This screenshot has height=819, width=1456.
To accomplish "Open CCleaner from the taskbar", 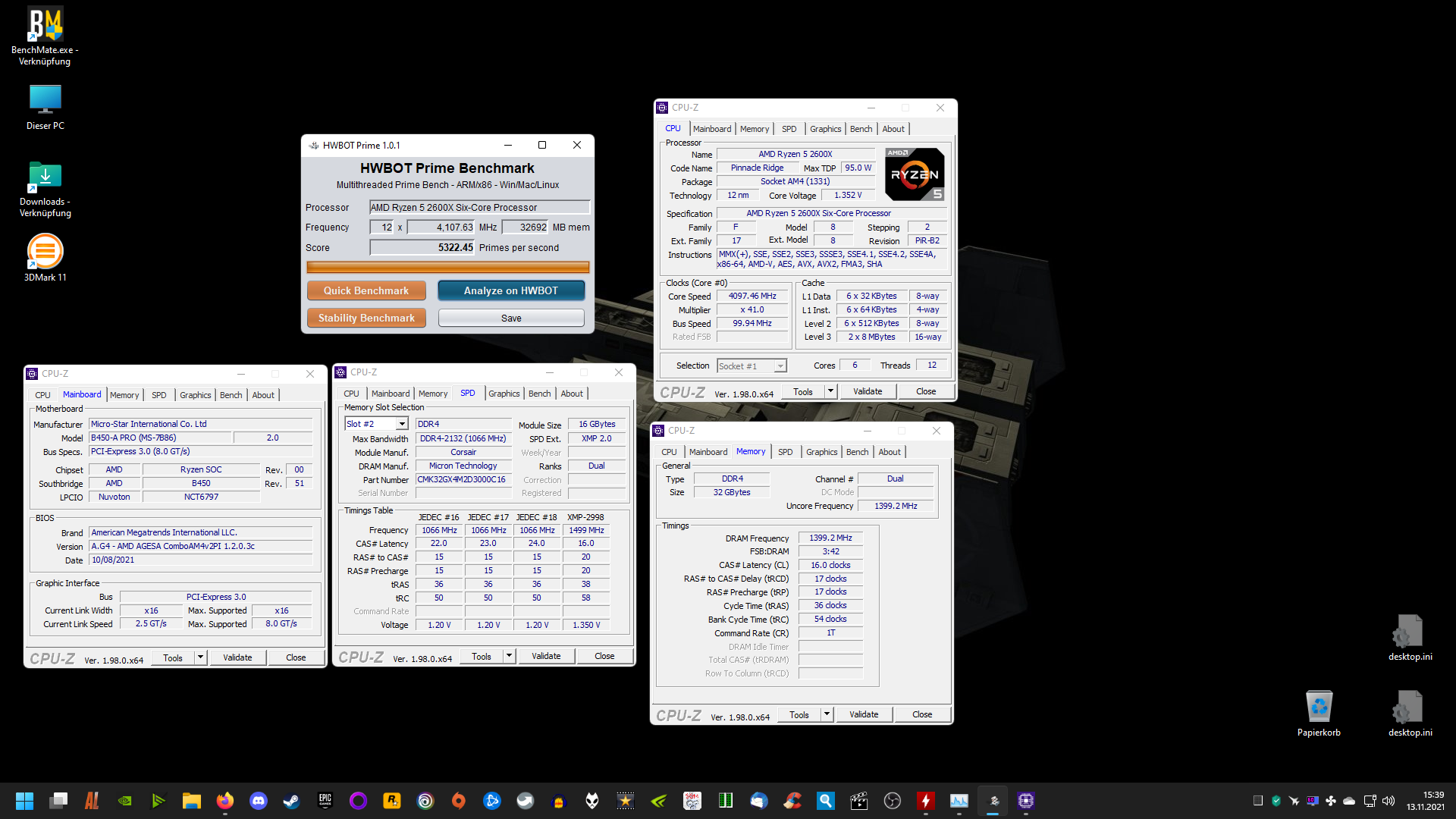I will coord(792,801).
